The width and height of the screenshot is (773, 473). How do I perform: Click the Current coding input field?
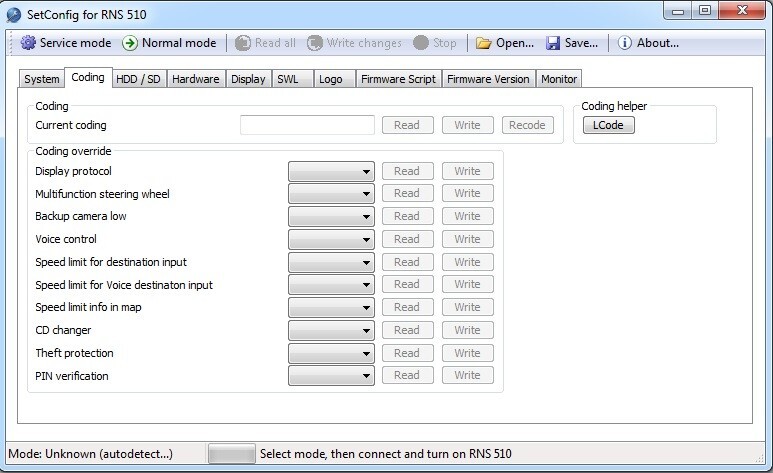(307, 125)
